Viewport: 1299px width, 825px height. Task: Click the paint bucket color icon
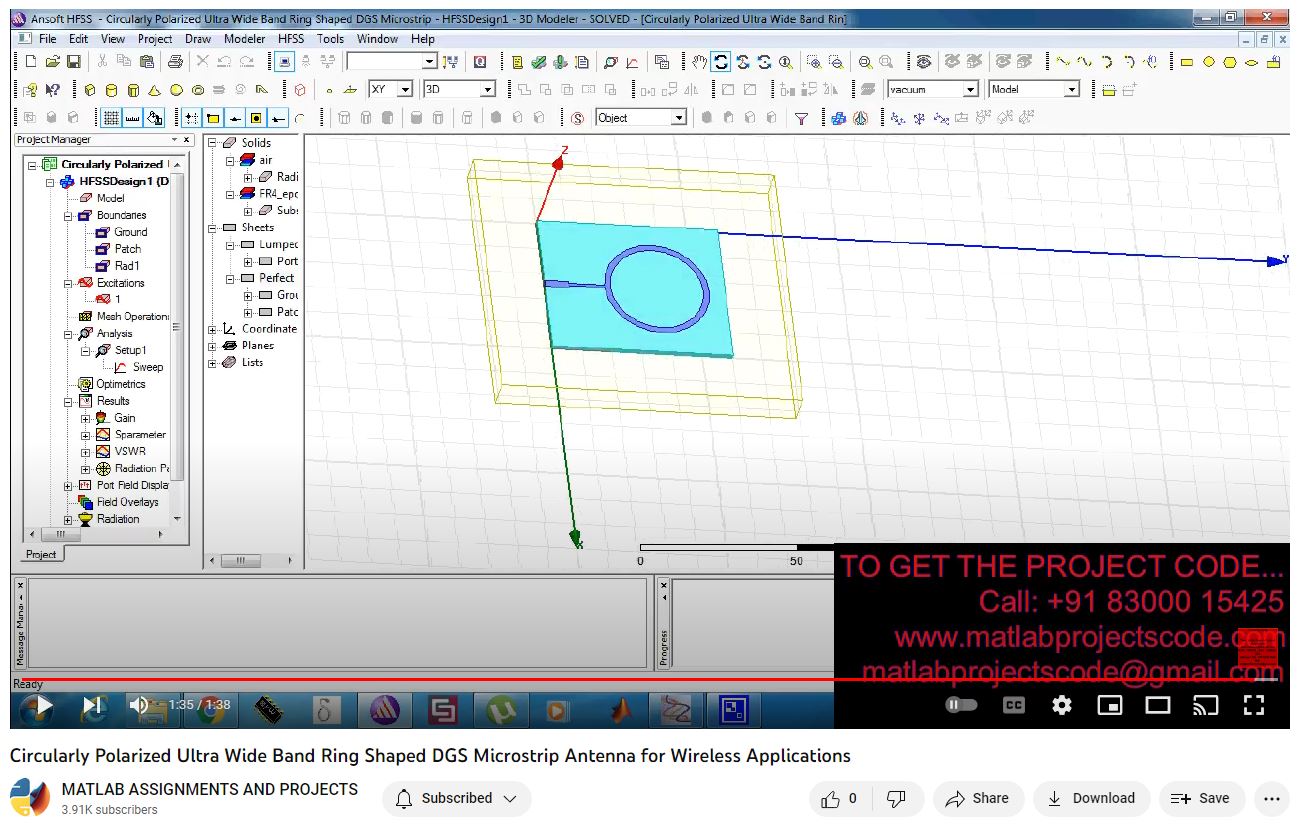click(153, 118)
